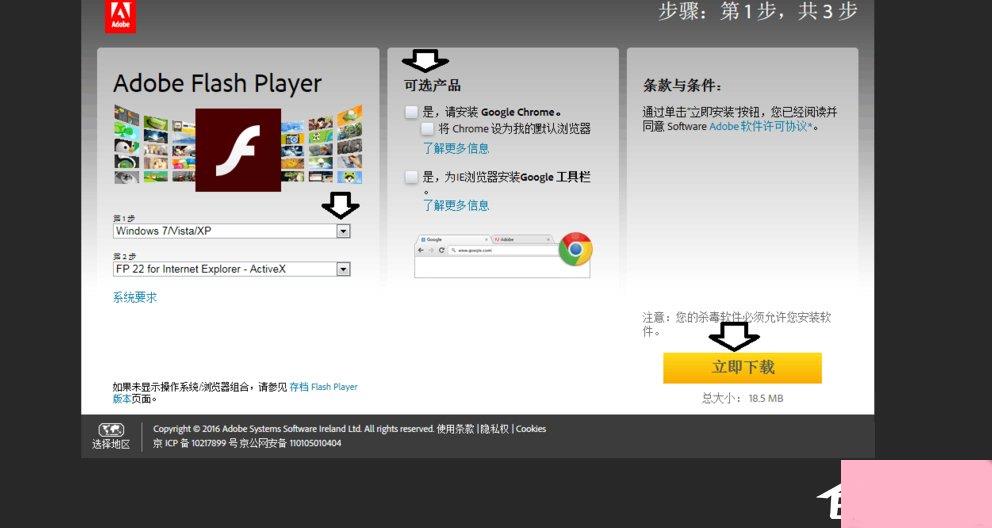Screen dimensions: 992x528
Task: Check set Chrome as default browser checkbox
Action: 428,129
